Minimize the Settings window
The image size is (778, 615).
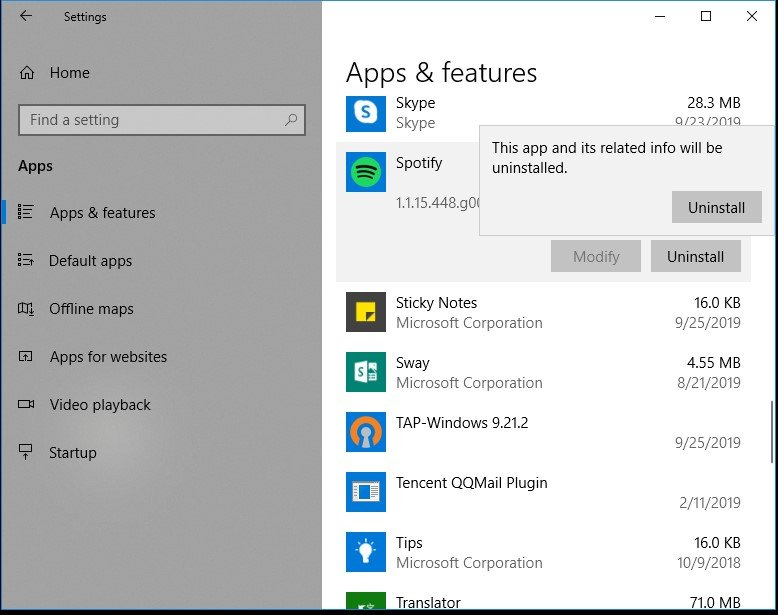660,16
